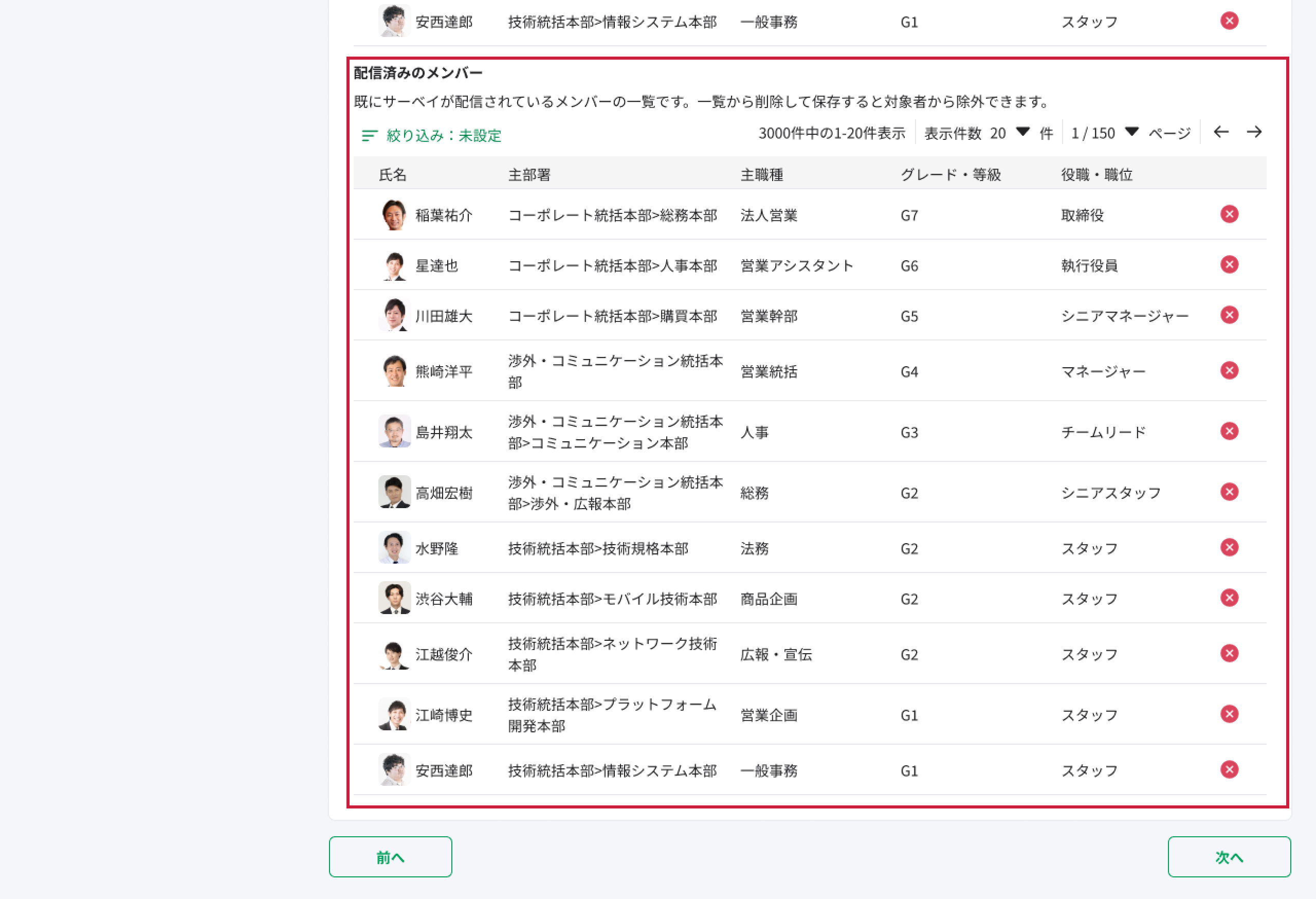Click the 次へ button
This screenshot has height=899, width=1316.
[x=1229, y=856]
